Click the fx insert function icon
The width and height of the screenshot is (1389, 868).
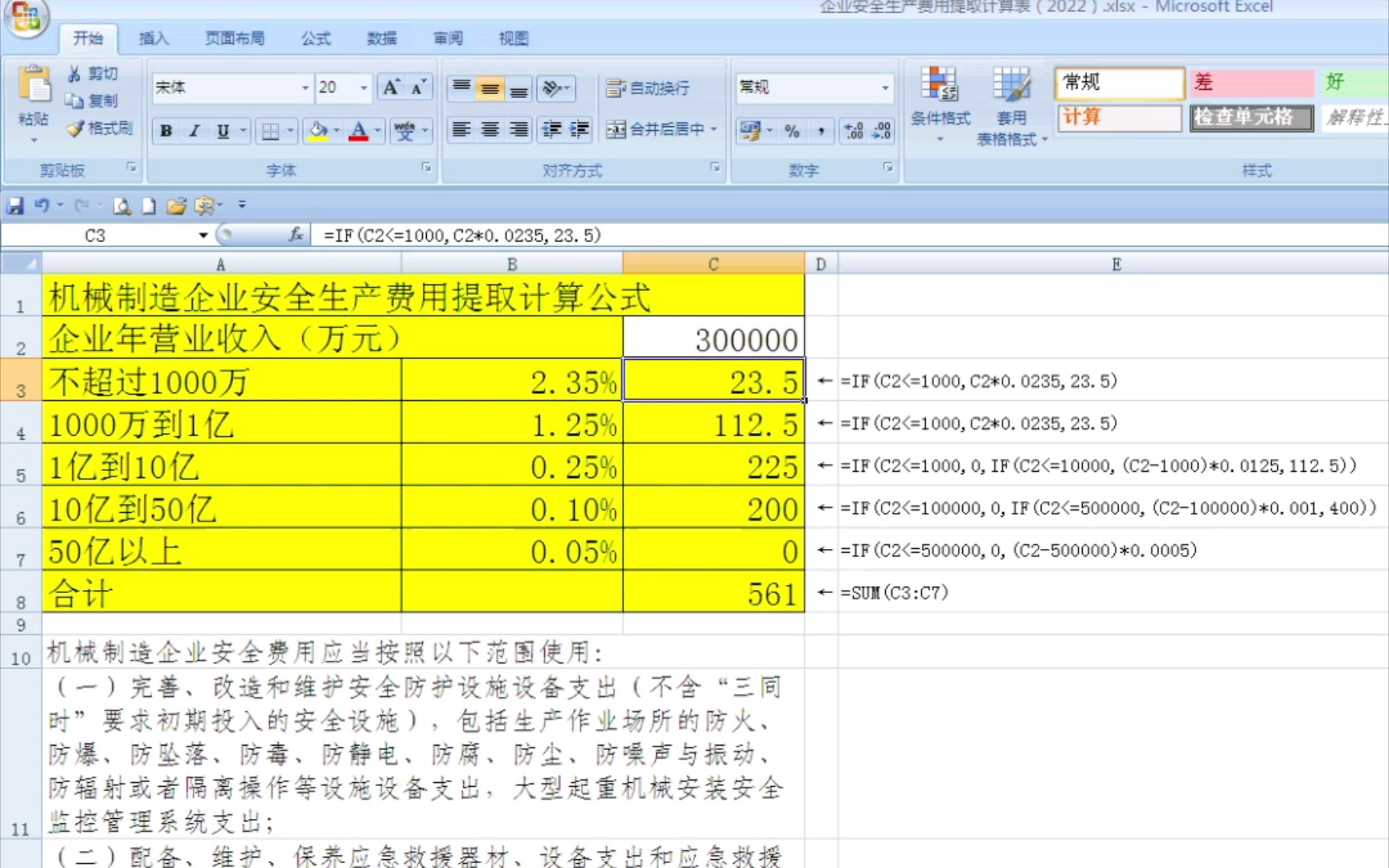point(296,235)
